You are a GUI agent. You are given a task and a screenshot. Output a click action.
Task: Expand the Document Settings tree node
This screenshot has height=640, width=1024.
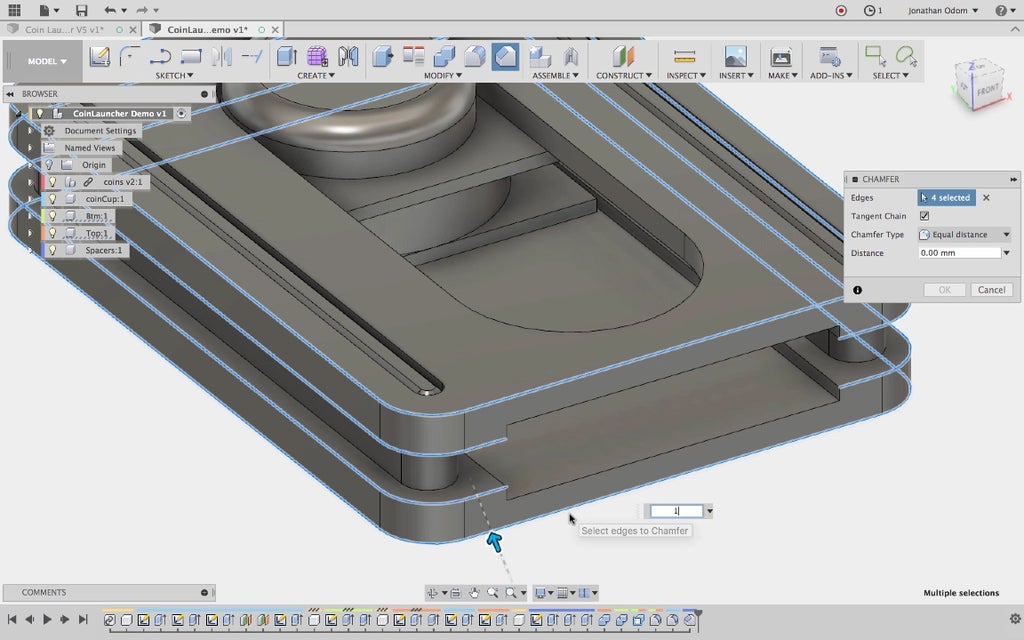(30, 131)
